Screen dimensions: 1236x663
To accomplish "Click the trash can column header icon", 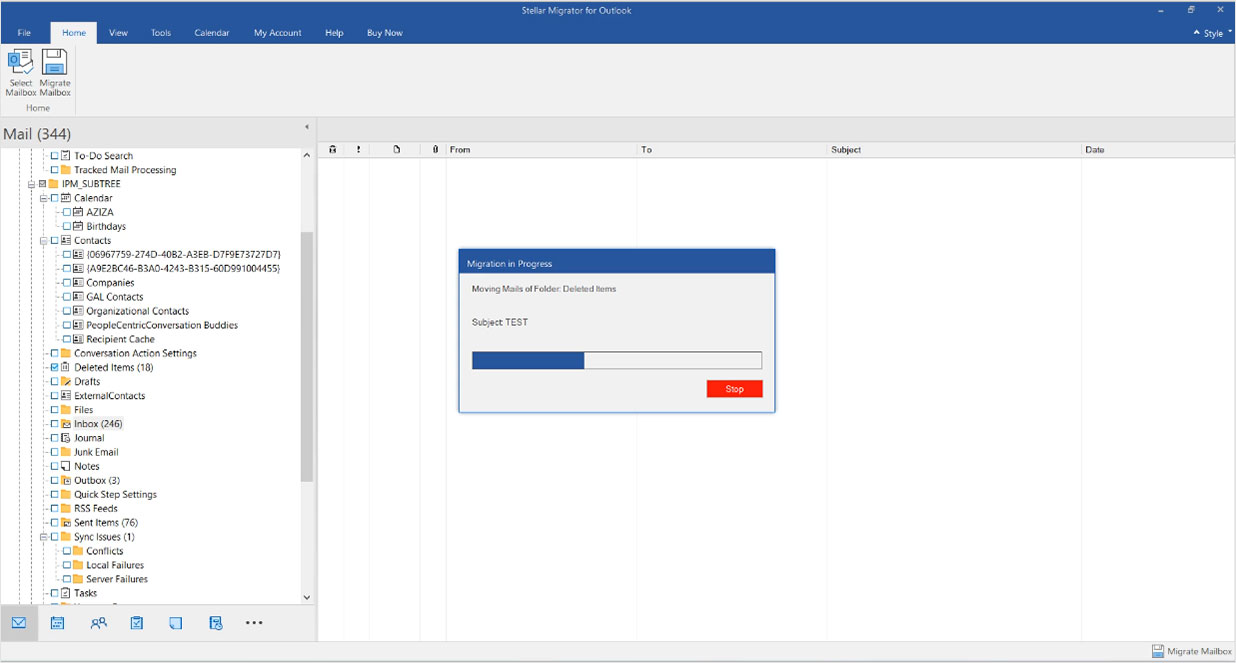I will pos(333,150).
